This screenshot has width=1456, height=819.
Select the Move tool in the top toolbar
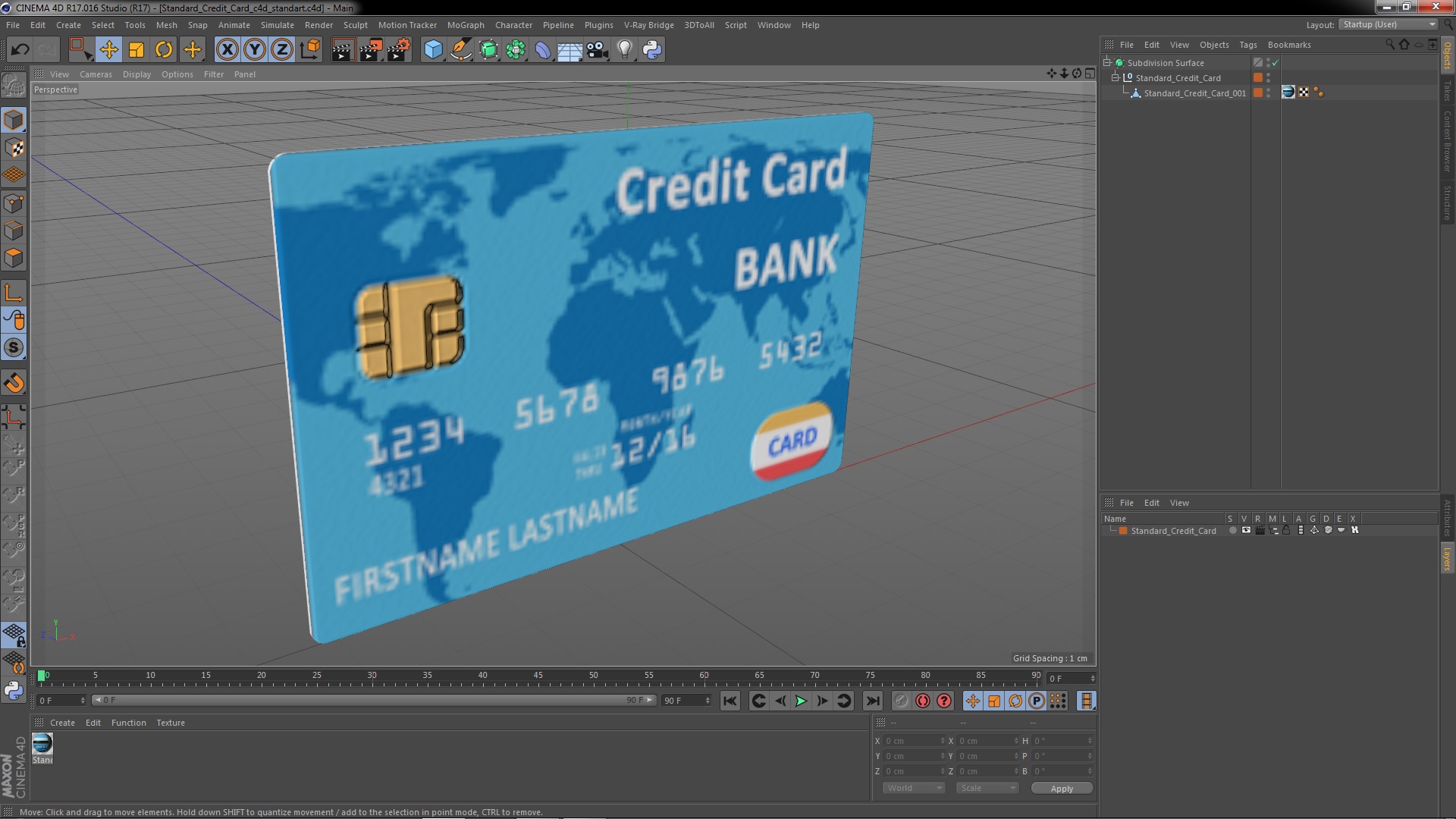click(x=108, y=50)
